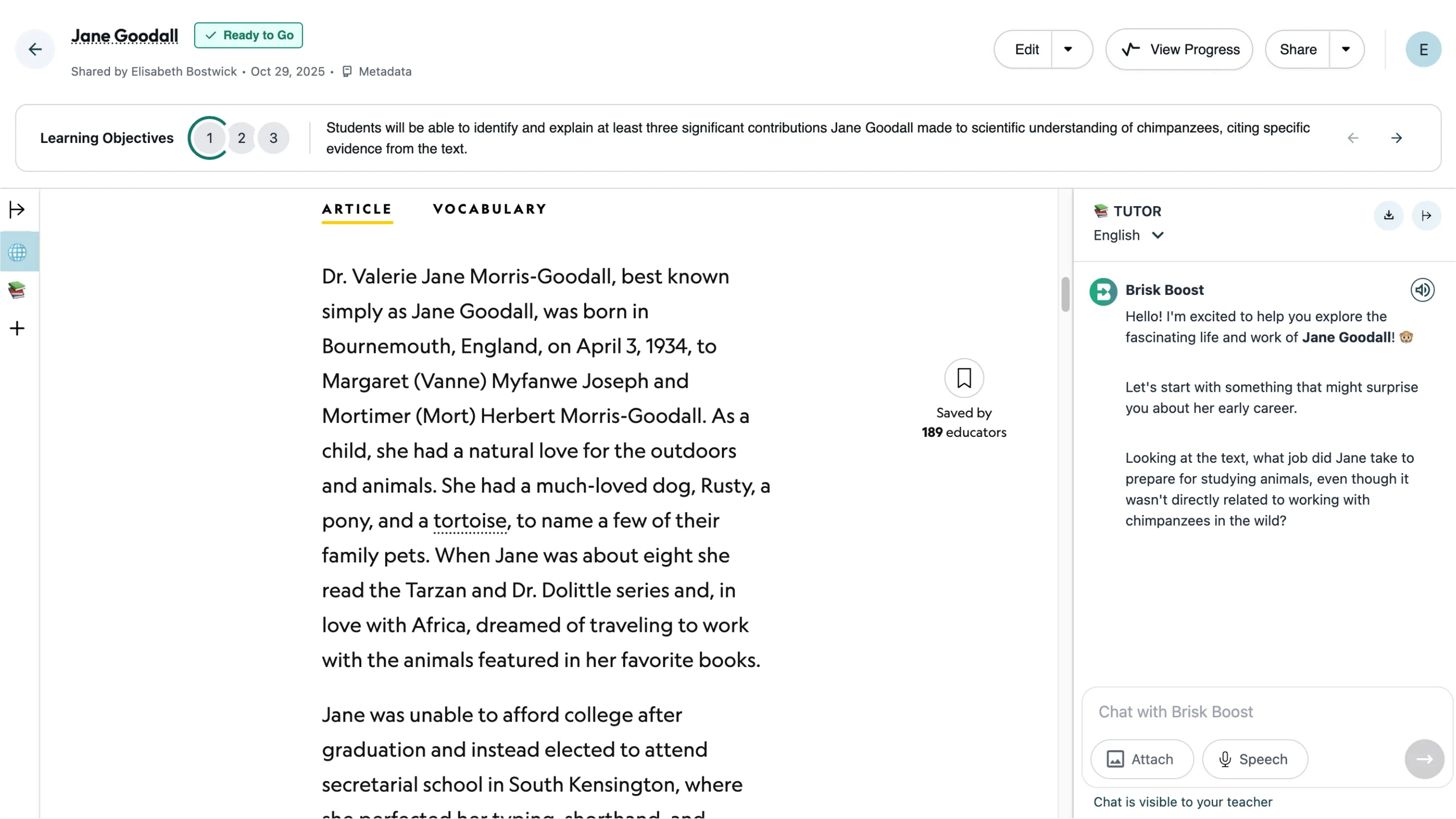Bookmark the article with the save icon
Screen dimensions: 1456x819
tap(964, 378)
